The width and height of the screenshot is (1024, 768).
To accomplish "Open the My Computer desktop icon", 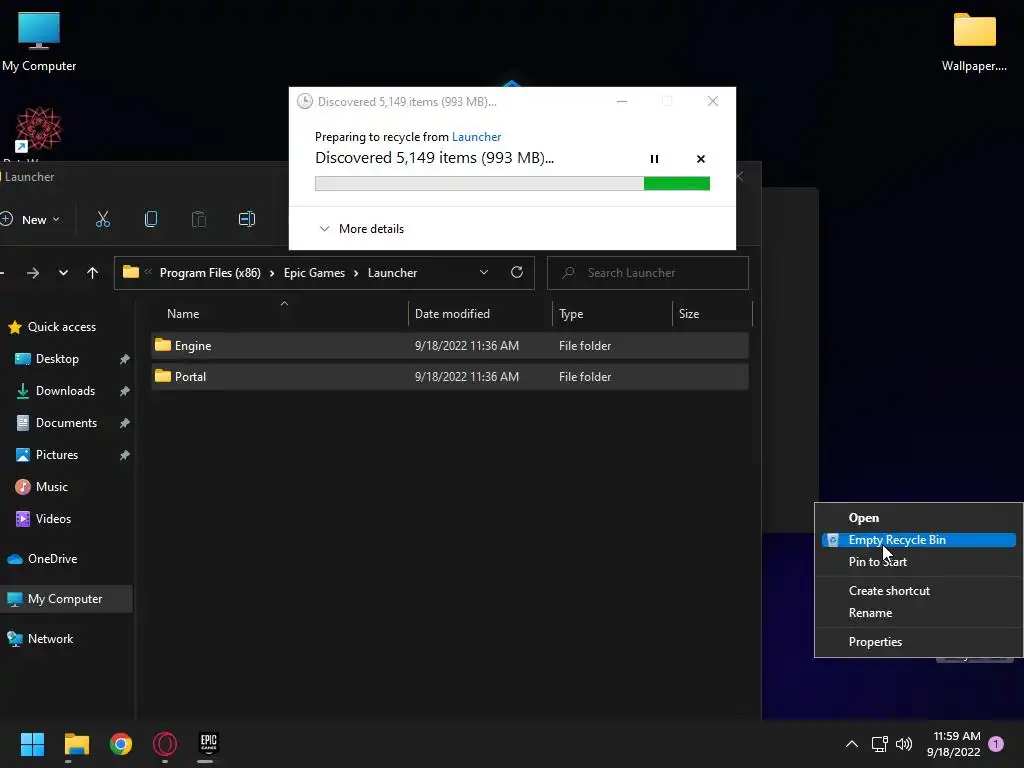I will coord(39,40).
